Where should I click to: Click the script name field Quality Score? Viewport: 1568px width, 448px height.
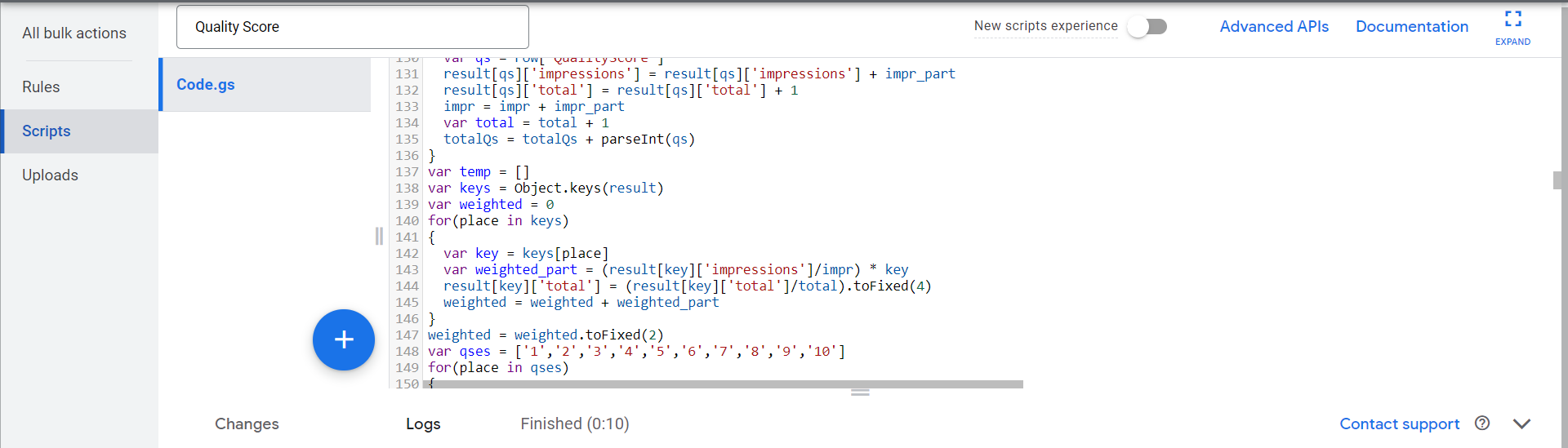[x=353, y=27]
